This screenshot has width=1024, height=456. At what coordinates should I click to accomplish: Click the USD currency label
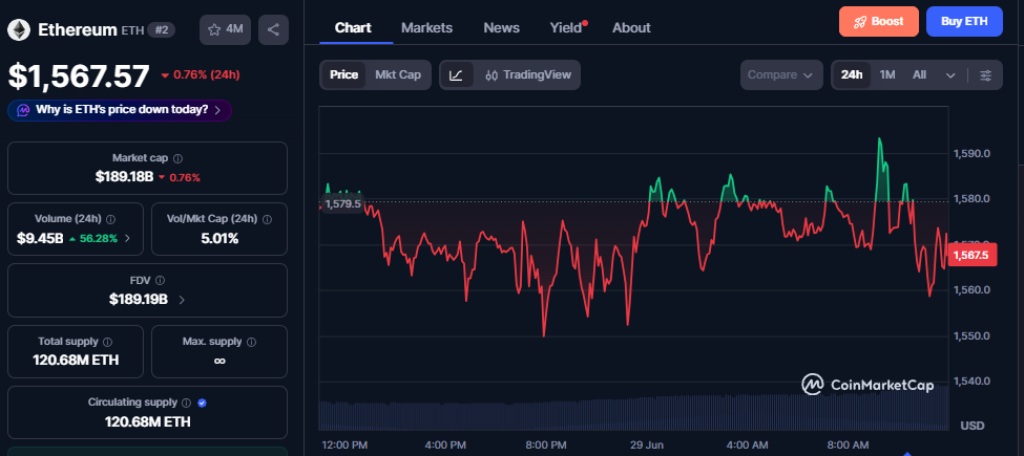972,425
